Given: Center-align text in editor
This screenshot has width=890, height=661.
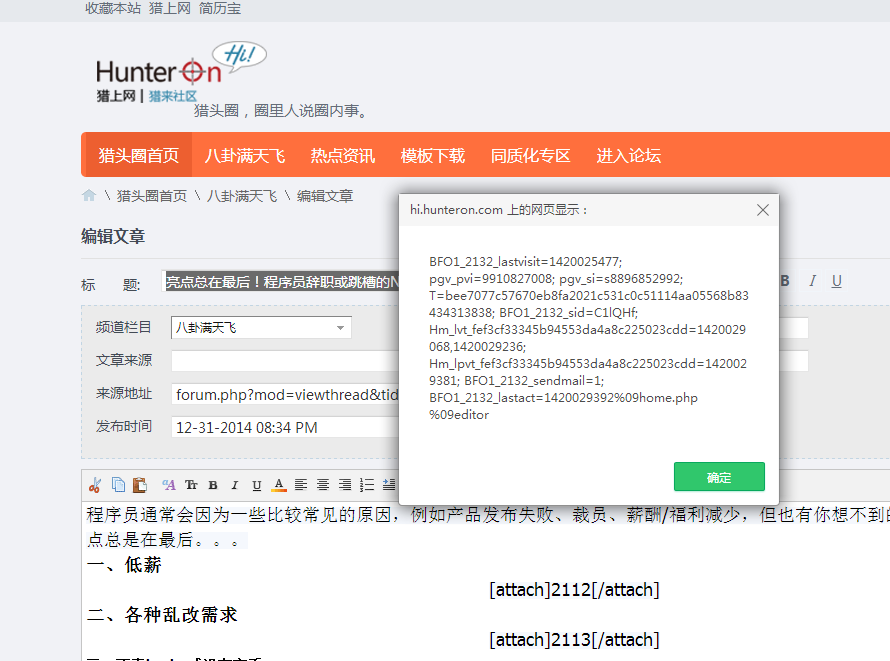Looking at the screenshot, I should click(323, 485).
